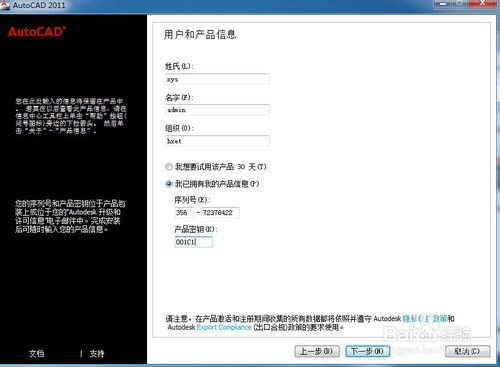Screen dimensions: 500x367
Task: Minimize the AutoCAD 2011 installer window
Action: pos(443,4)
